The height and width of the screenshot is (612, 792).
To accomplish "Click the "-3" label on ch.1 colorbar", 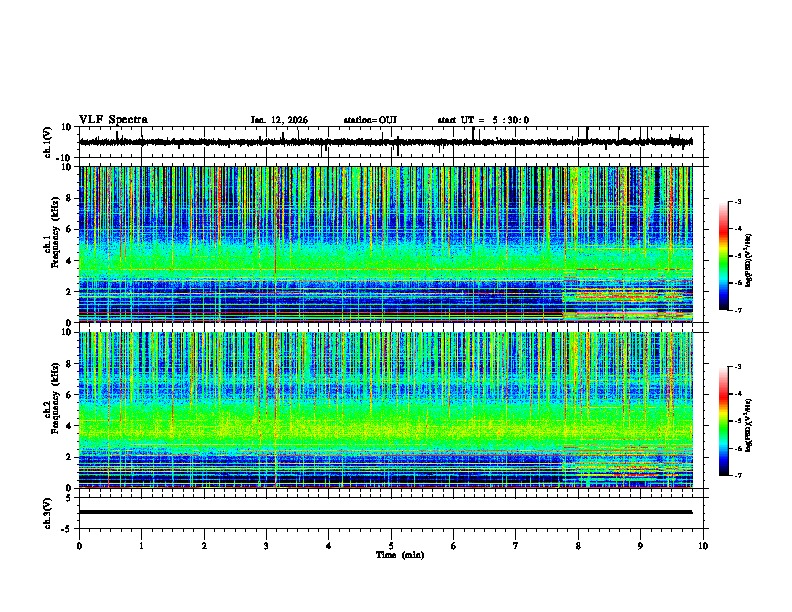I will point(737,201).
